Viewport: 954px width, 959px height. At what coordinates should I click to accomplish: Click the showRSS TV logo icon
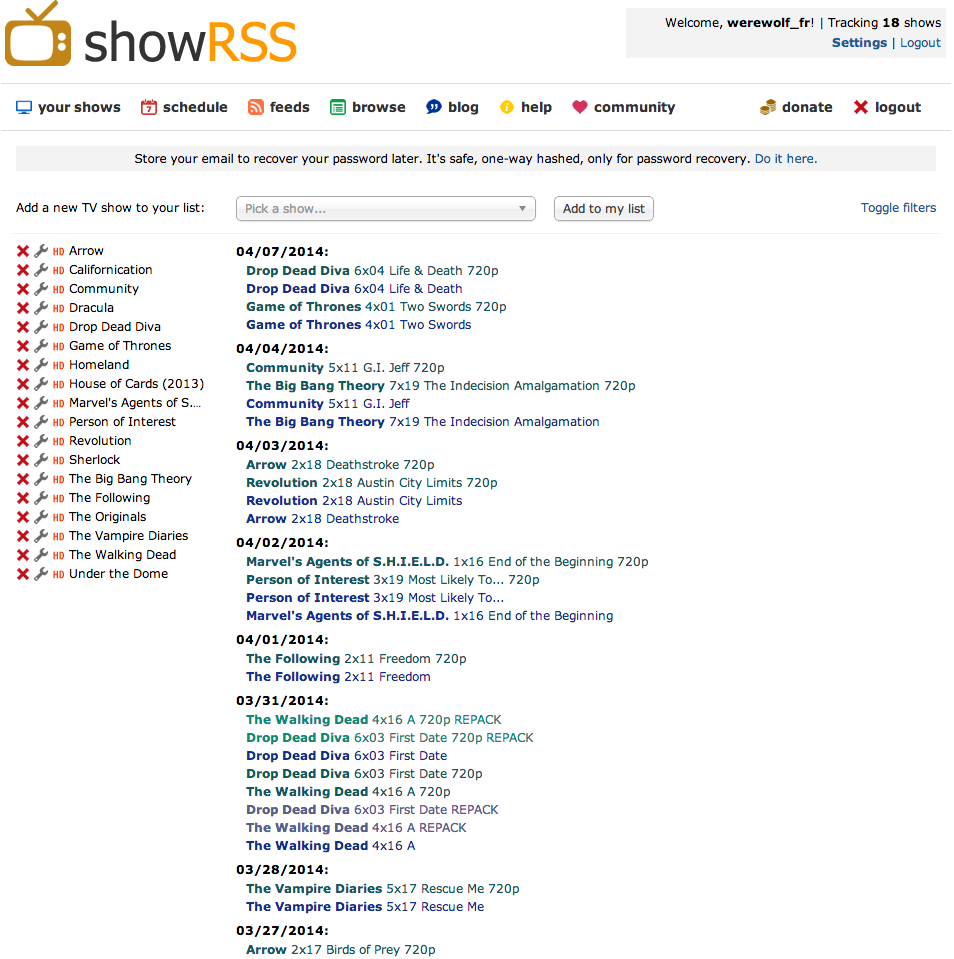(37, 35)
